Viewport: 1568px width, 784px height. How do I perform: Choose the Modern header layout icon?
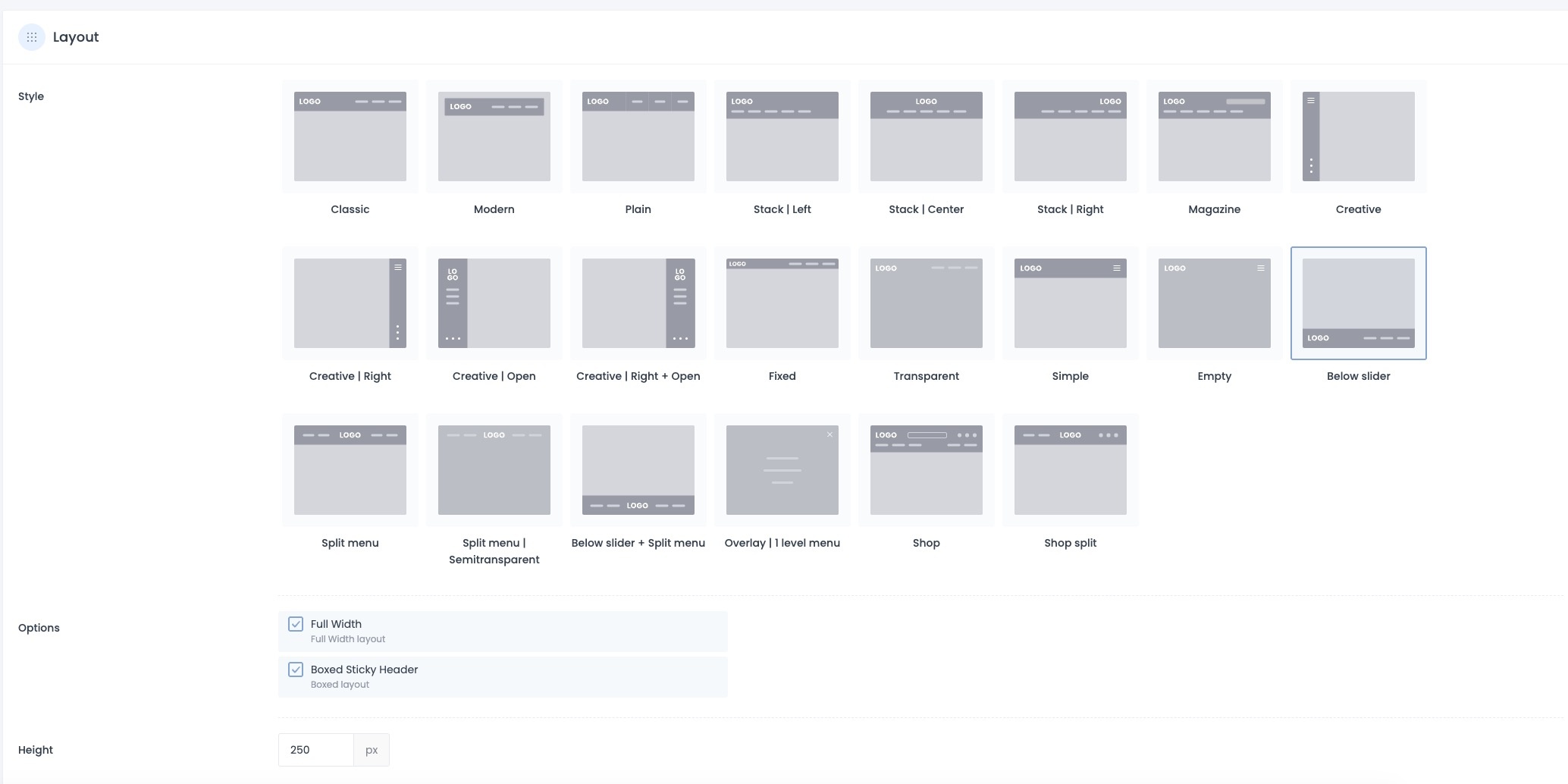click(x=494, y=136)
